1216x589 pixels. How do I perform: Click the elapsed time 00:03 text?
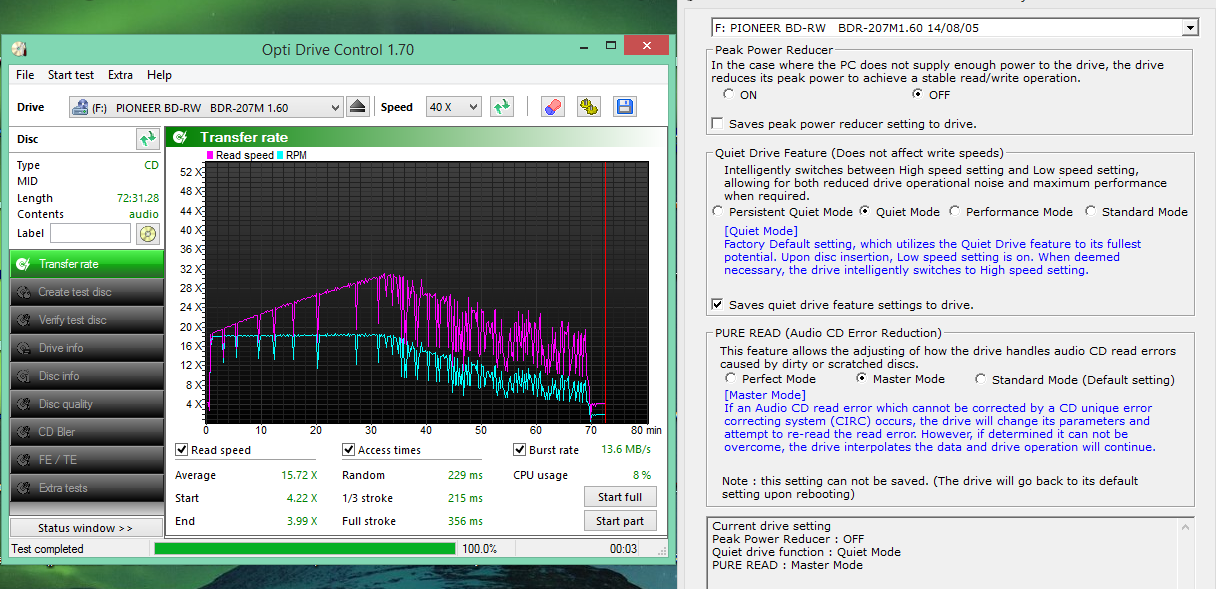(624, 549)
